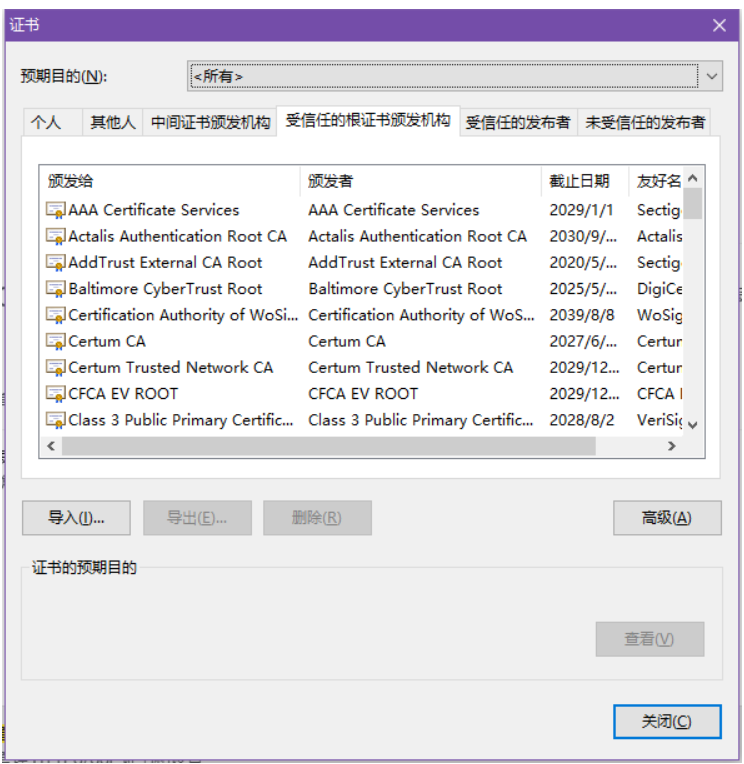Click friendly name Actalis
Viewport: 744px width, 764px height.
660,236
